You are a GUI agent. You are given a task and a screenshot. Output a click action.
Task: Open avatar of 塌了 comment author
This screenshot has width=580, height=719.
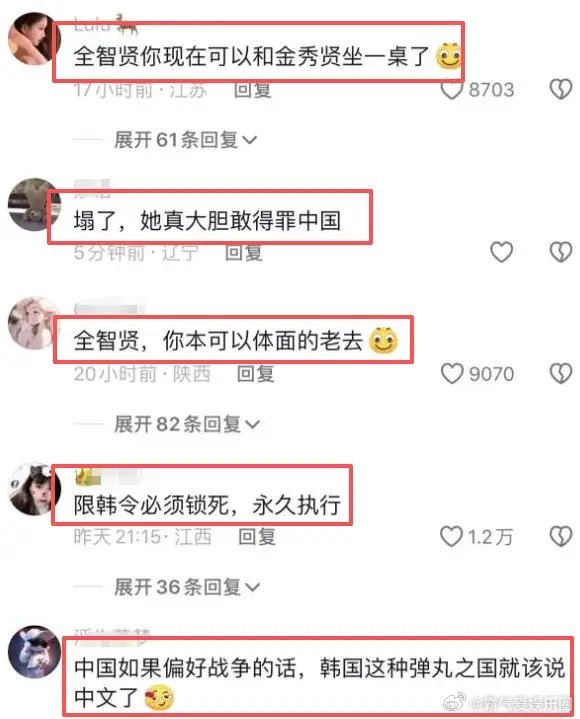click(x=33, y=204)
